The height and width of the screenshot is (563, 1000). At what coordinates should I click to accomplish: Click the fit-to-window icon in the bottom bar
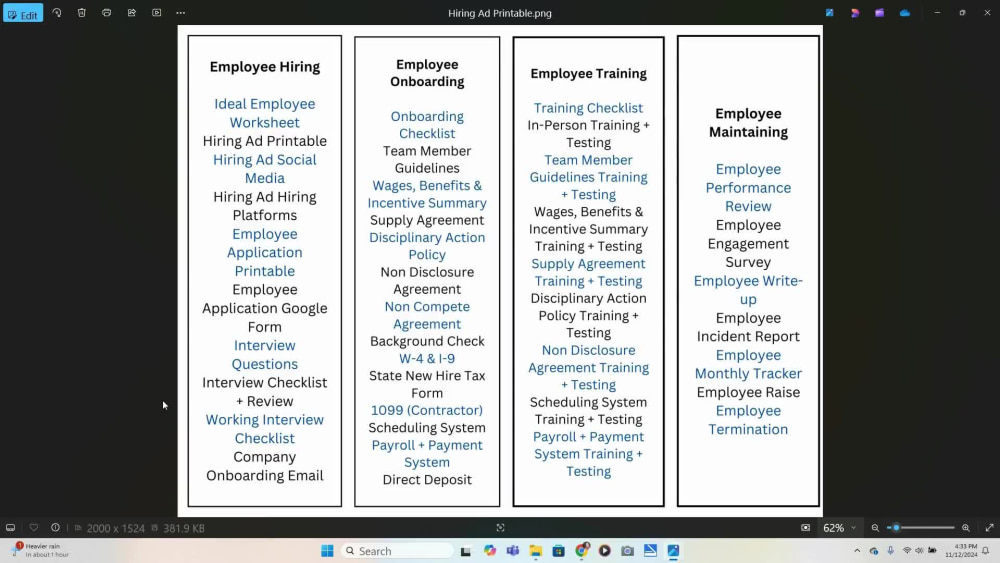click(x=500, y=528)
